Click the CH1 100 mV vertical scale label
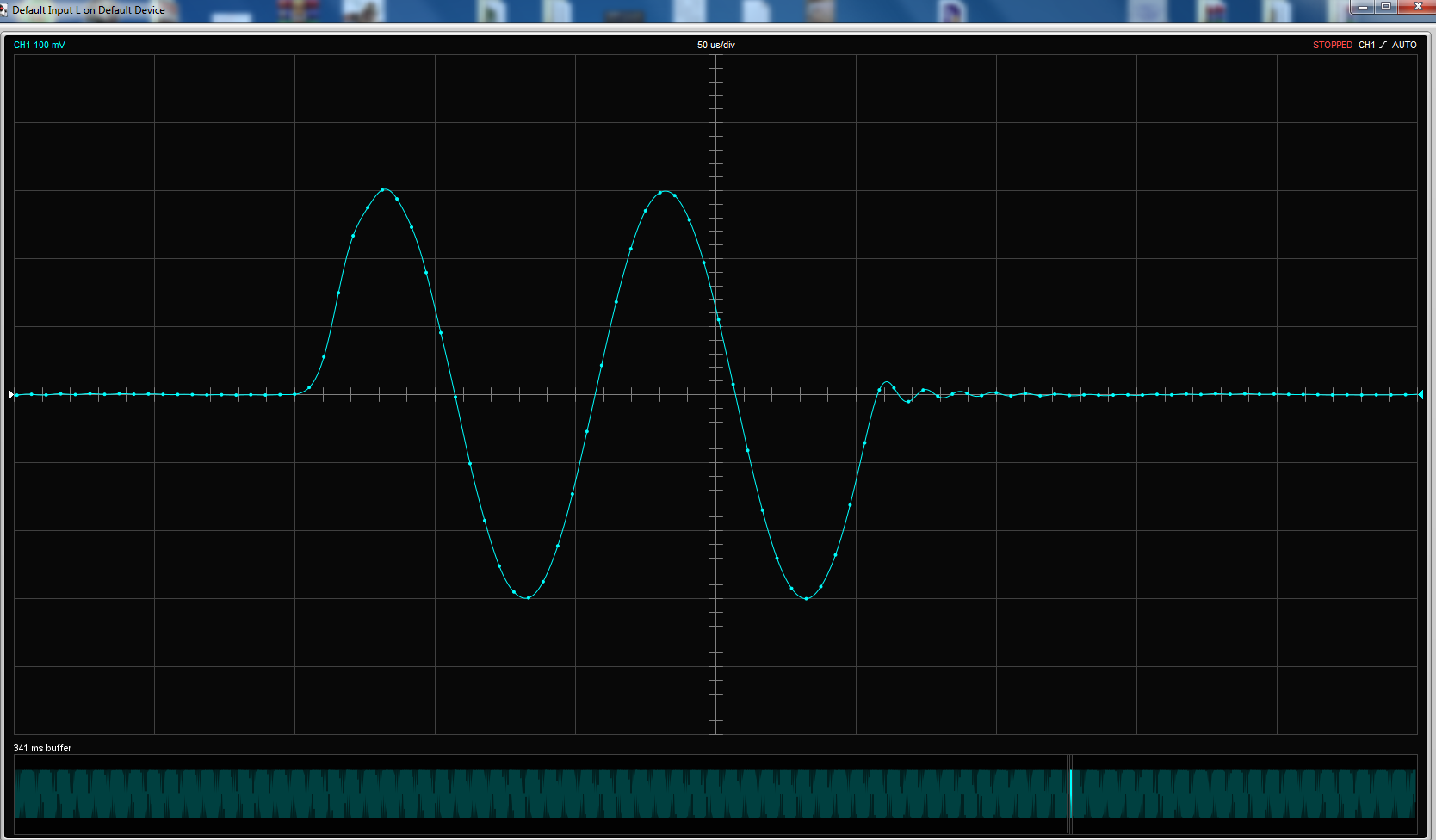The height and width of the screenshot is (840, 1436). (x=40, y=45)
